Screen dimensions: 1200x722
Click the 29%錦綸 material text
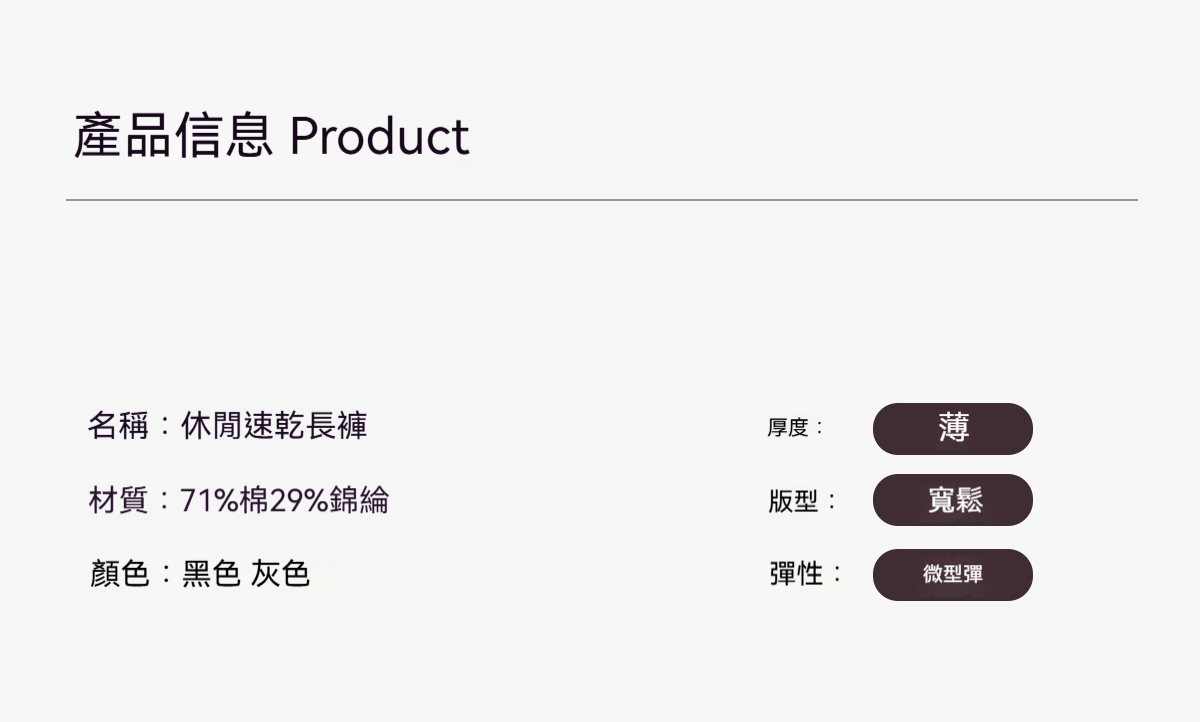coord(329,500)
